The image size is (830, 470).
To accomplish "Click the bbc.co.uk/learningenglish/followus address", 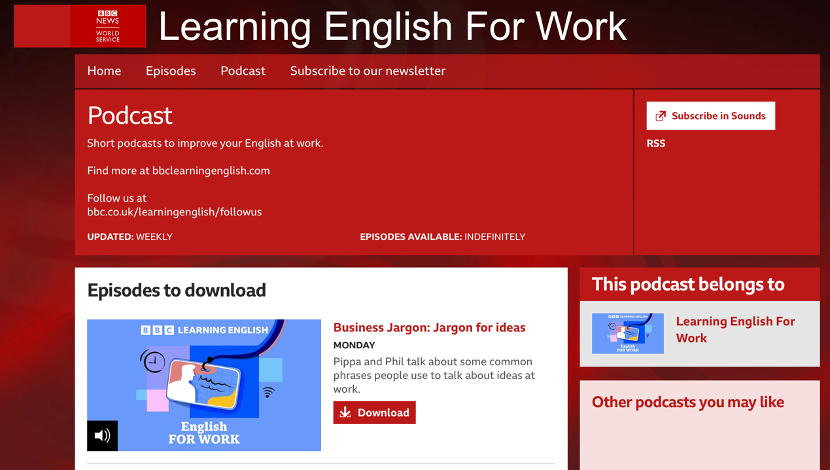I will click(174, 212).
